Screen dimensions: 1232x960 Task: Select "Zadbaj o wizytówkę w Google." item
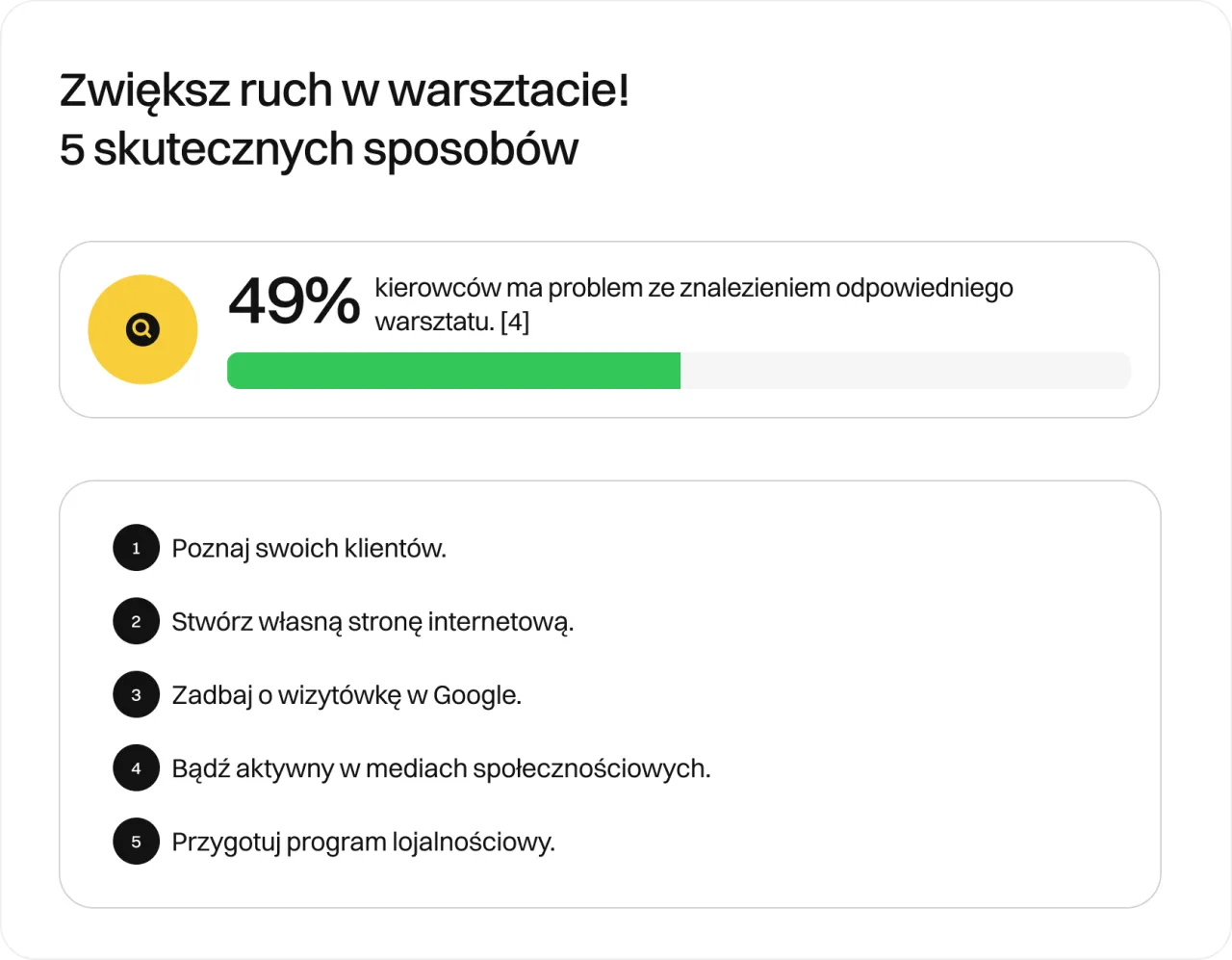point(346,695)
